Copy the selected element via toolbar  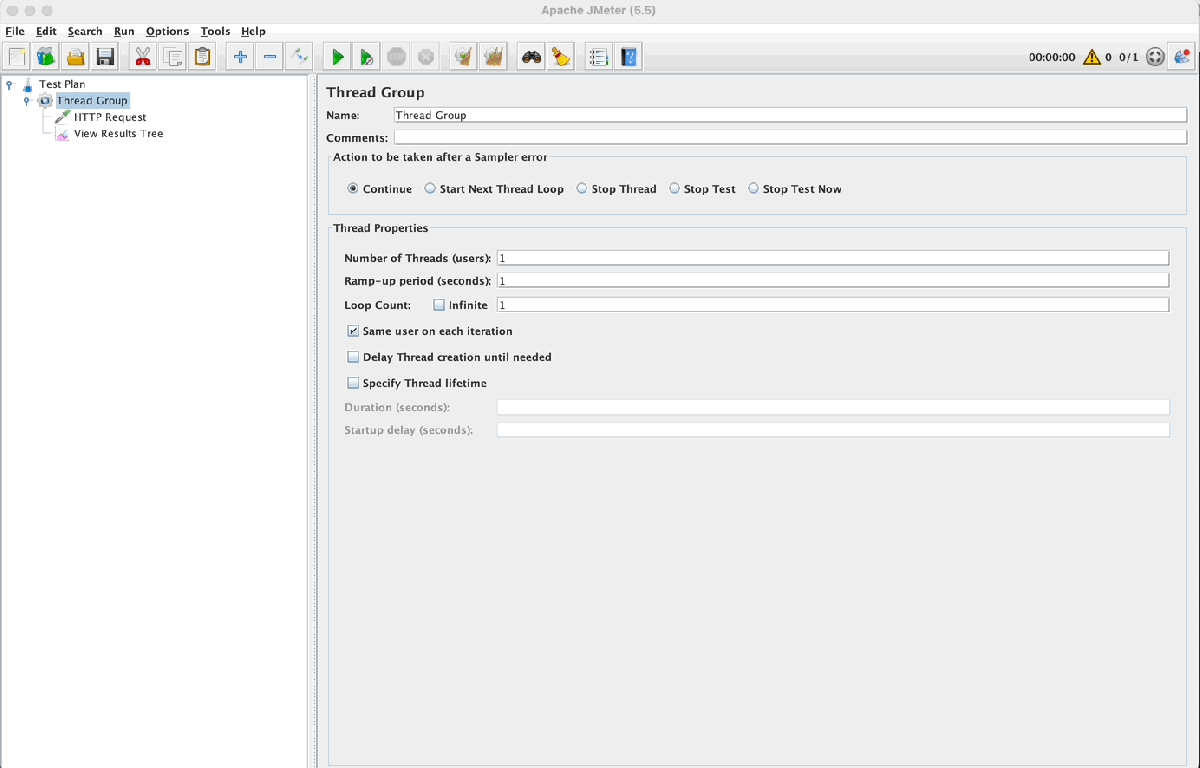173,57
